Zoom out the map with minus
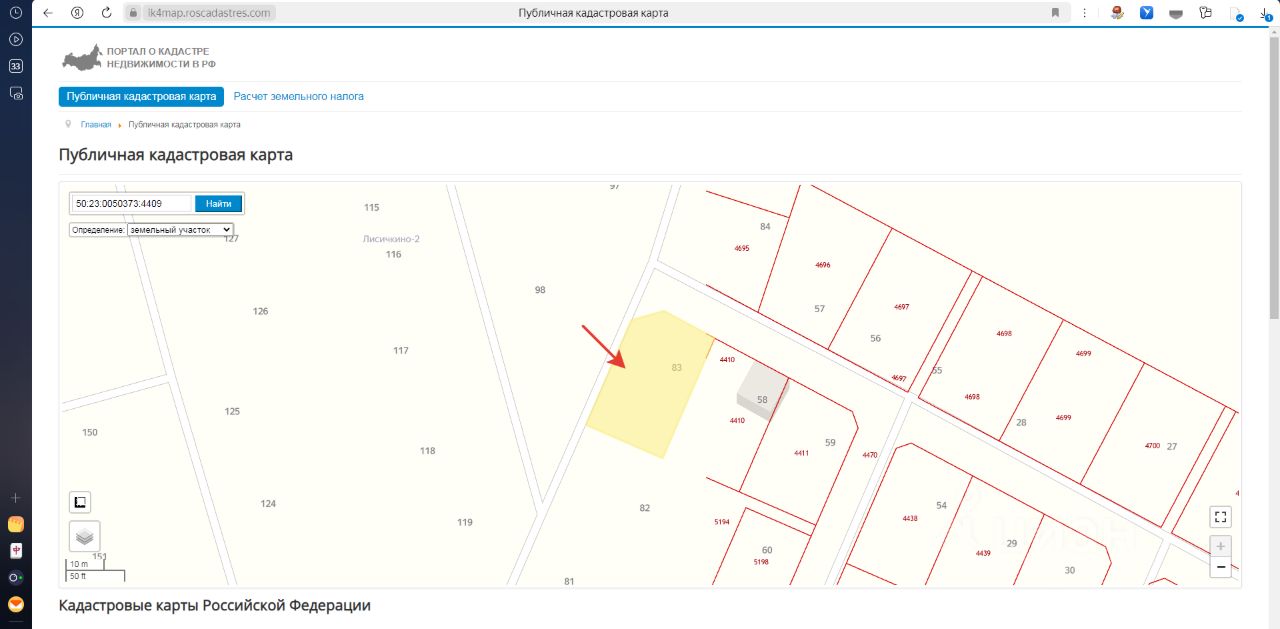This screenshot has width=1280, height=629. coord(1220,567)
